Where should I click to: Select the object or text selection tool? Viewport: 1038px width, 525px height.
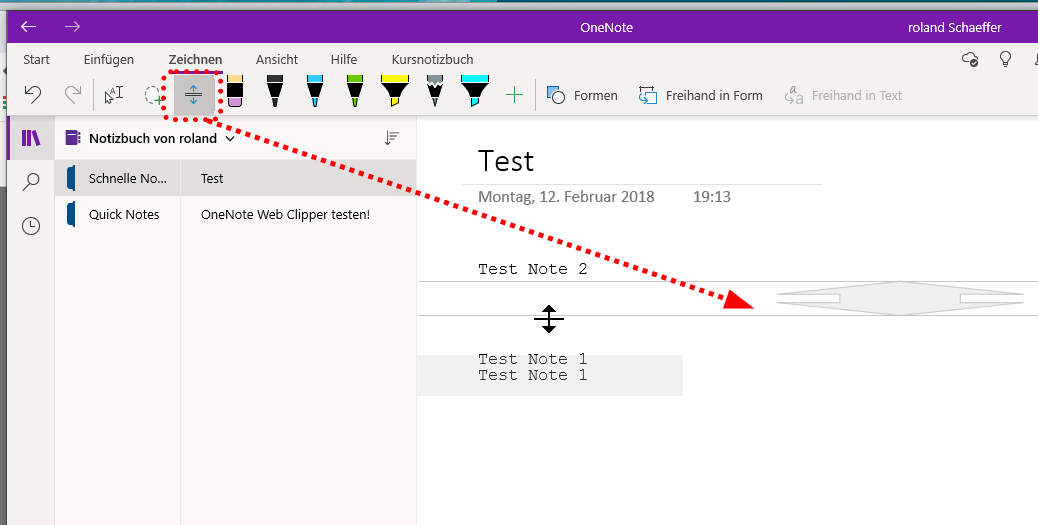[114, 95]
